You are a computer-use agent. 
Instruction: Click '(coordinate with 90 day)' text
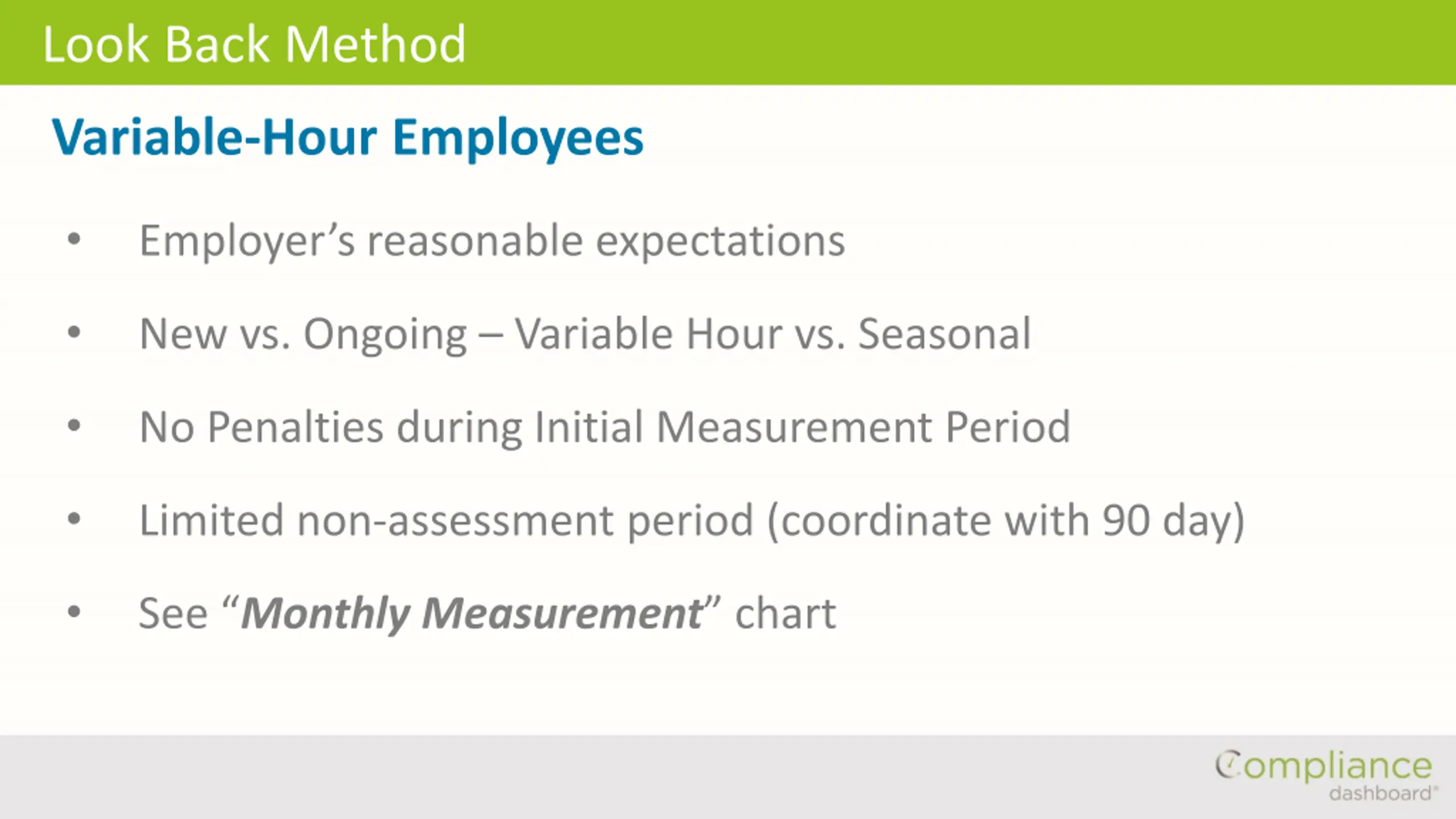[x=1006, y=522]
